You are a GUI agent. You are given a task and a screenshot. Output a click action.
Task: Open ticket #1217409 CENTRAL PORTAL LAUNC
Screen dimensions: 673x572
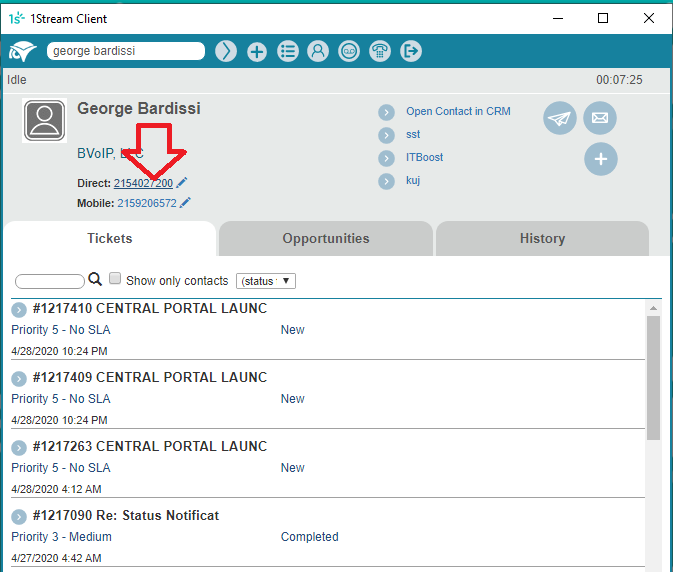[x=150, y=378]
